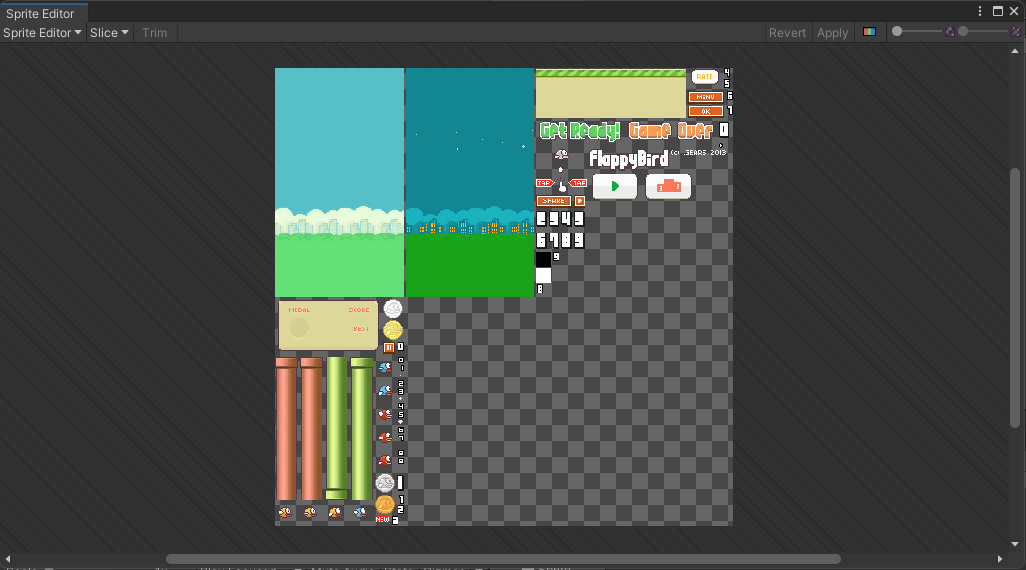Click the scroll-right arrow

point(1000,559)
